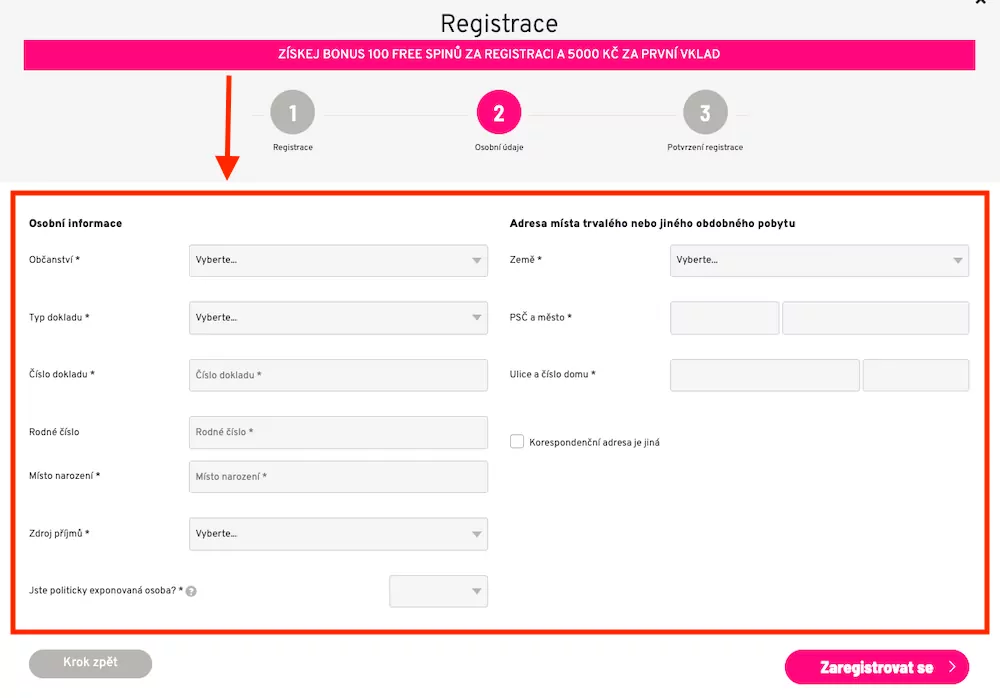Click step 3 Potvrzení registrace circle
This screenshot has height=698, width=1000.
pos(706,112)
